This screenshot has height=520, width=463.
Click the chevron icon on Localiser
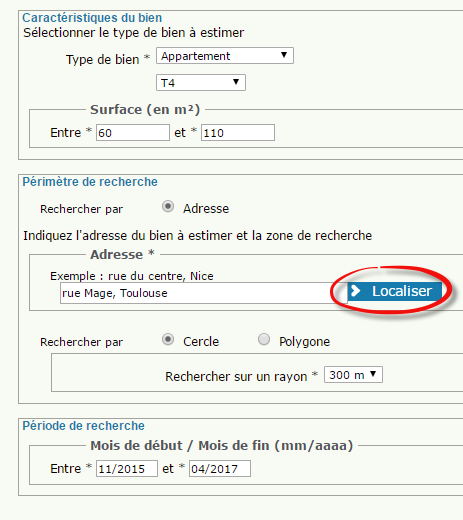coord(356,291)
